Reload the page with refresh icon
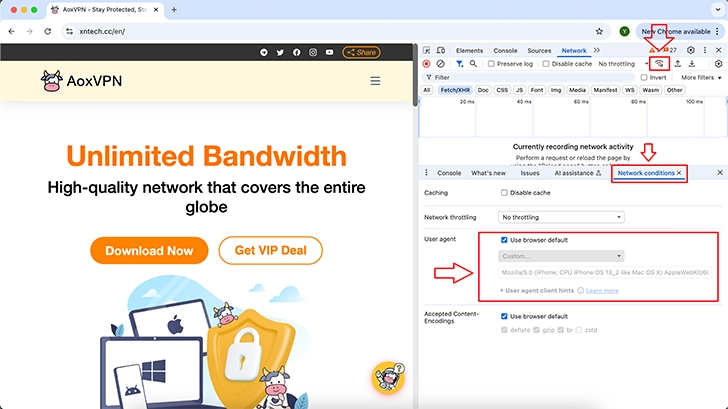This screenshot has width=728, height=409. tap(48, 31)
